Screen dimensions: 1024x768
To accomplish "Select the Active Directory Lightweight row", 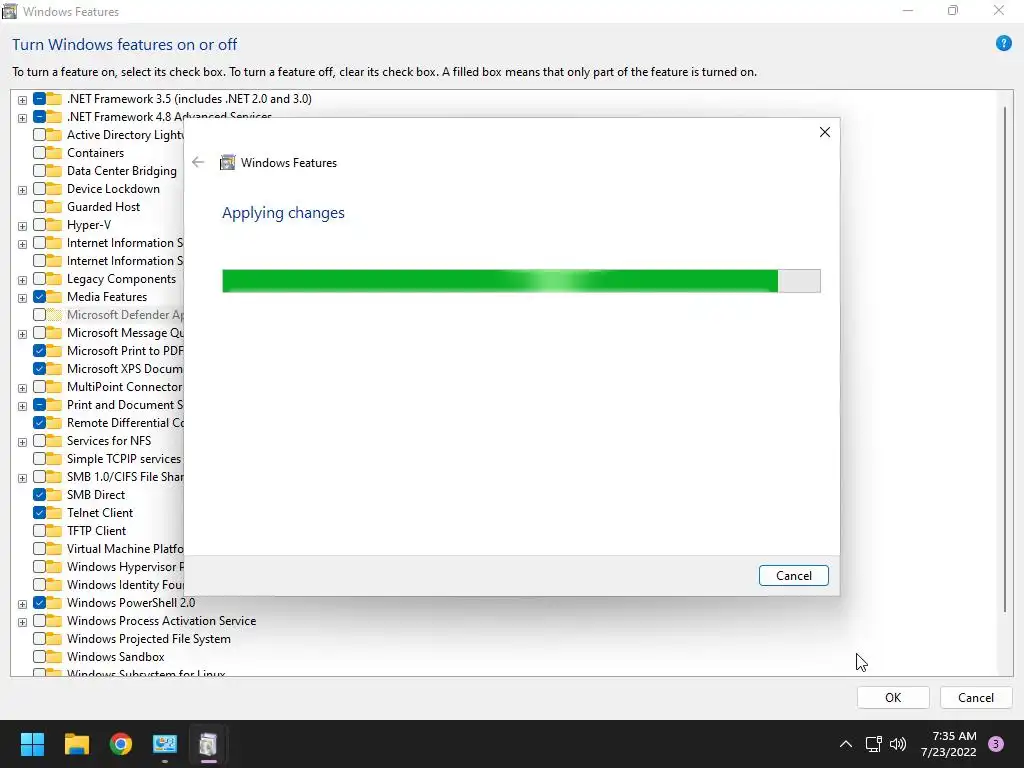I will [125, 135].
